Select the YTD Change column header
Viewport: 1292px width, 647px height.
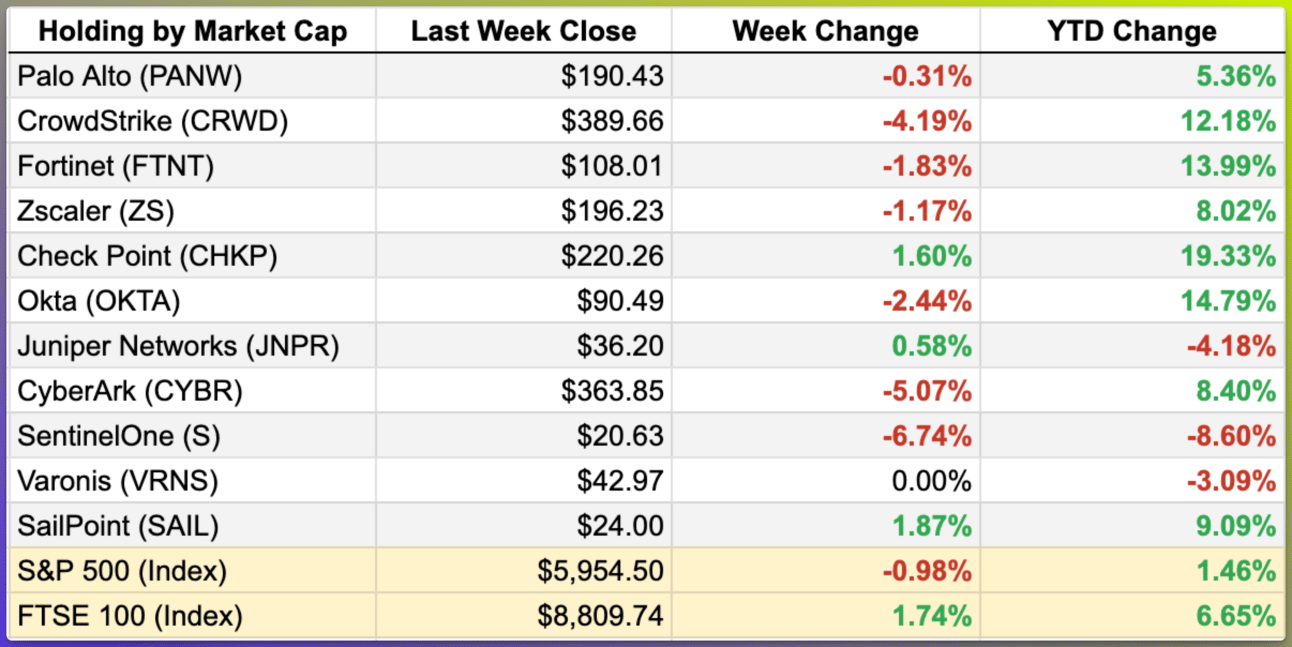(1132, 31)
